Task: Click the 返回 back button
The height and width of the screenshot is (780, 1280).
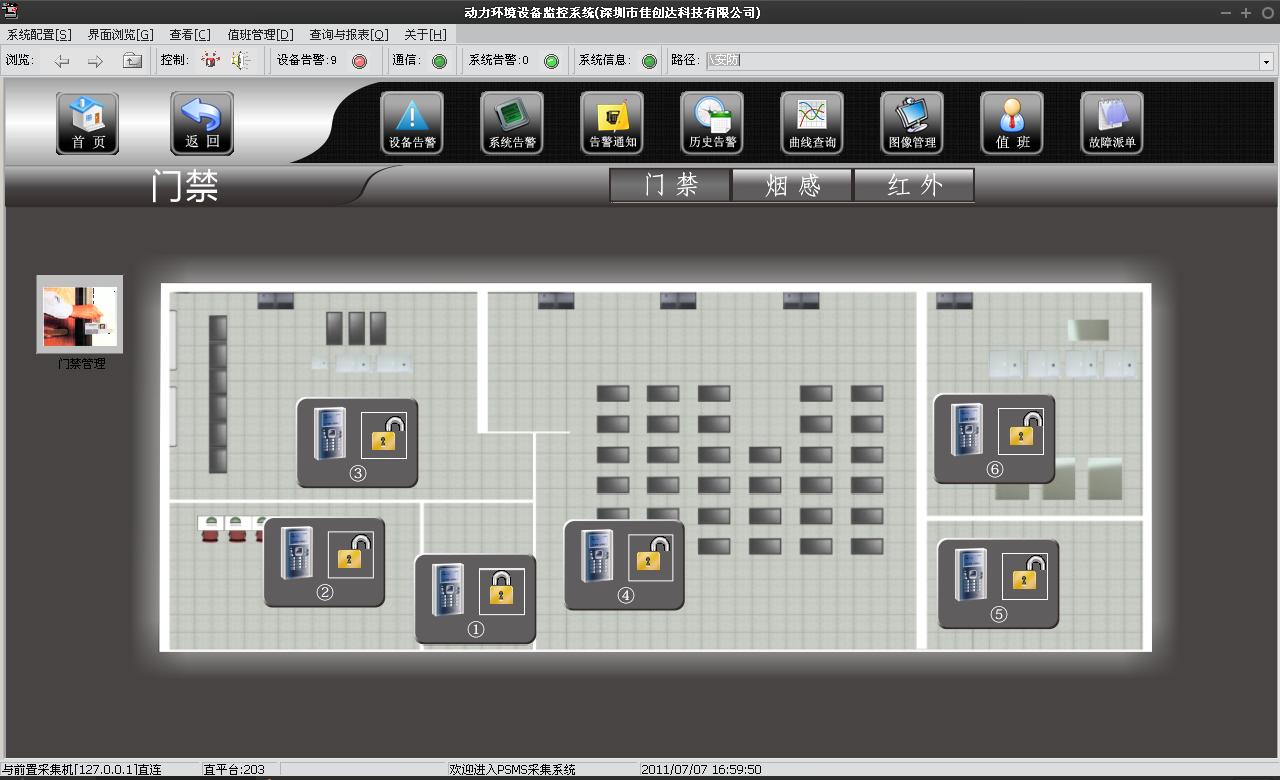Action: click(x=202, y=123)
